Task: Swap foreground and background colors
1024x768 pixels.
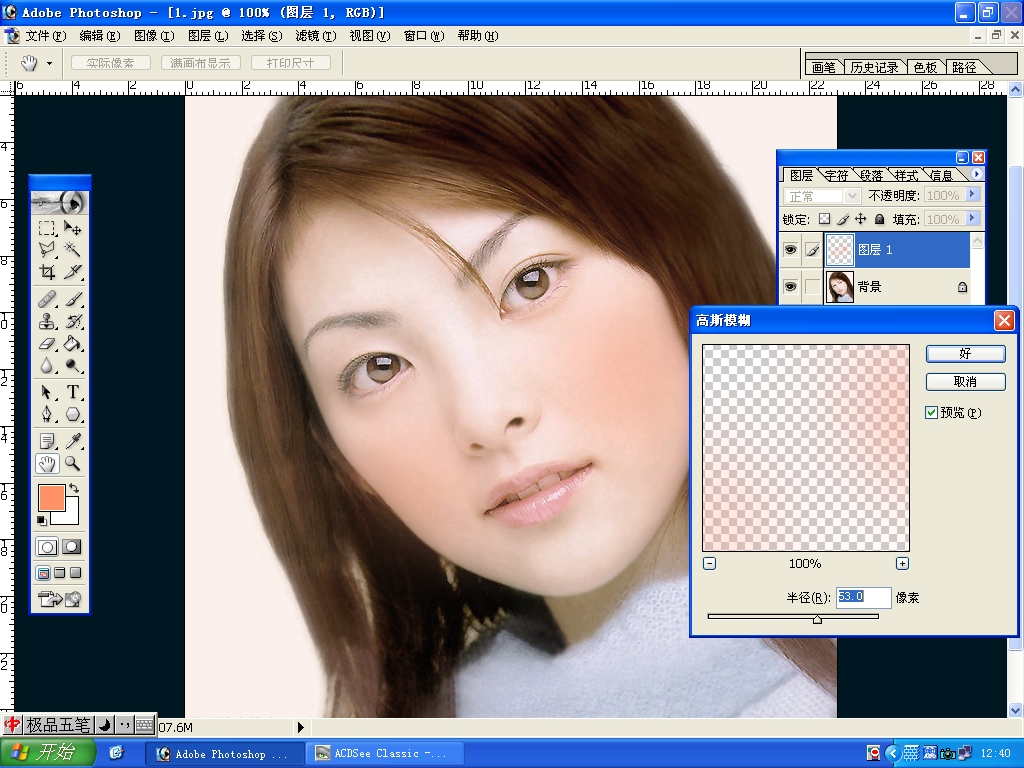Action: tap(74, 488)
